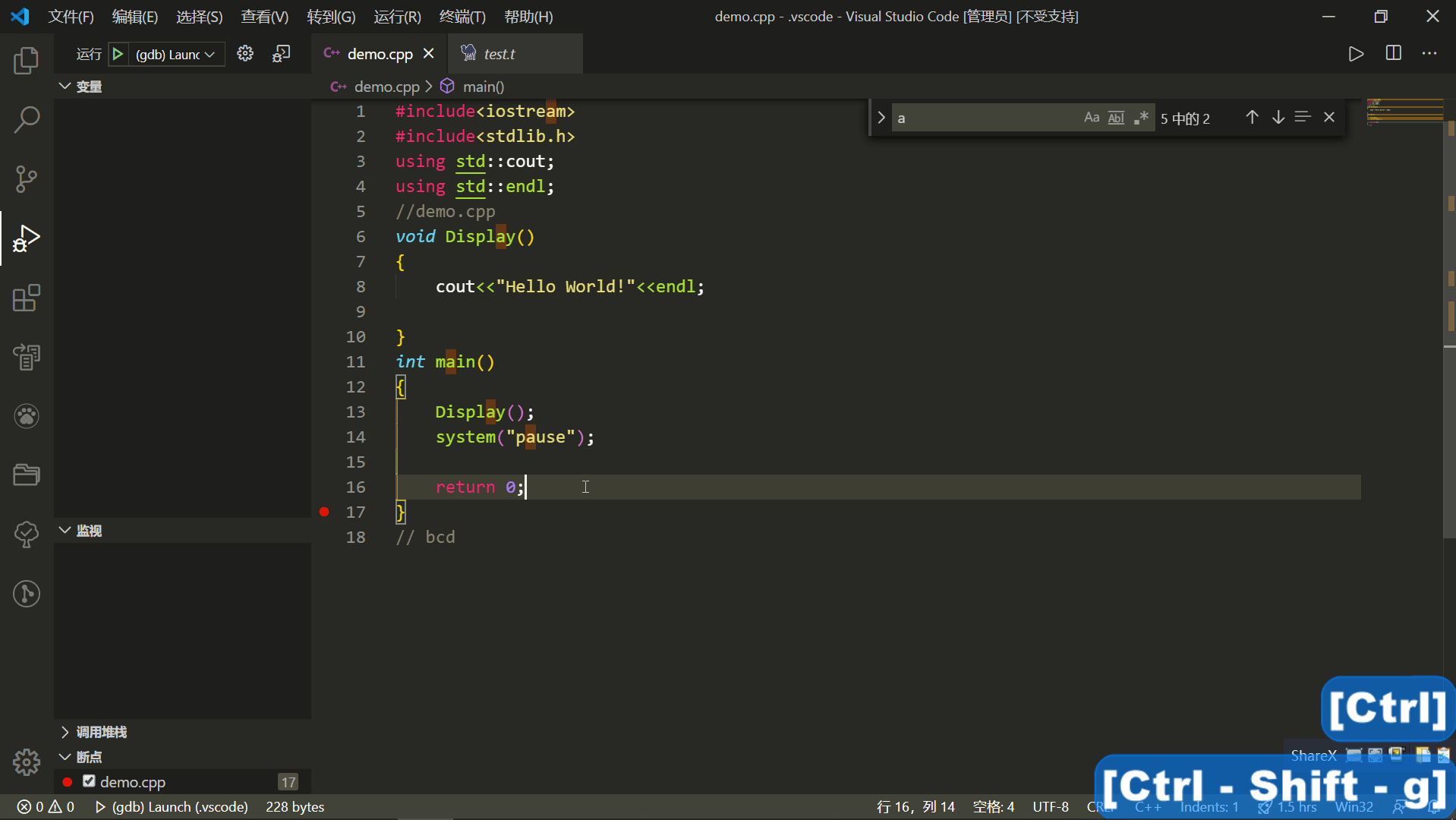Open the 查看(V) menu
This screenshot has width=1456, height=820.
[x=265, y=17]
